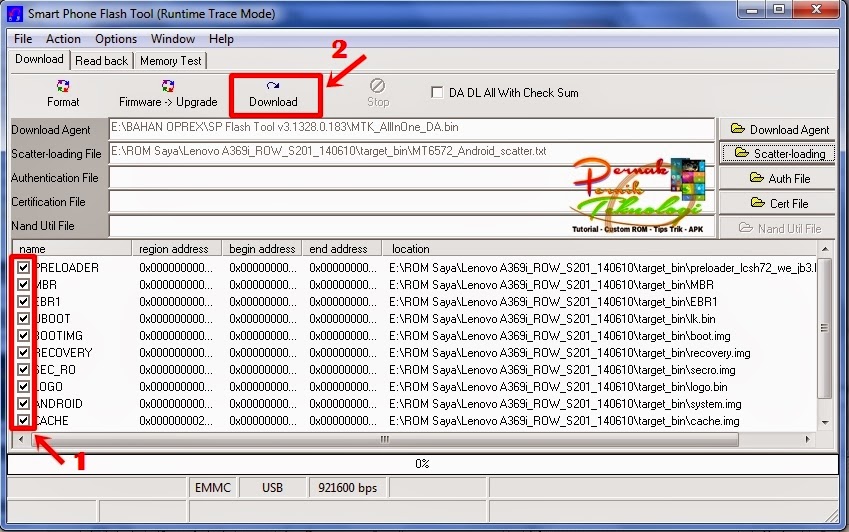Click the USB status bar entry
The image size is (849, 532).
click(272, 488)
